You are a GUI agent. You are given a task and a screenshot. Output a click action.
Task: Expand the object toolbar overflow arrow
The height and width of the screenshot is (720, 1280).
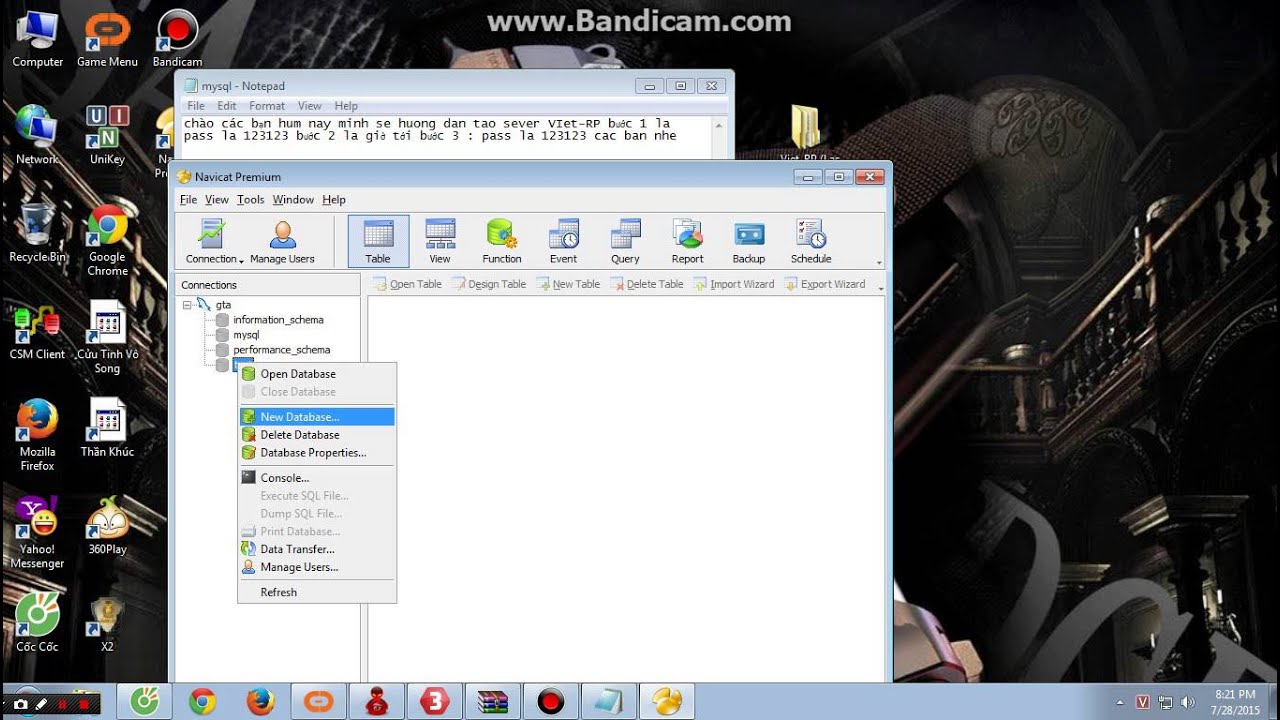coord(880,288)
